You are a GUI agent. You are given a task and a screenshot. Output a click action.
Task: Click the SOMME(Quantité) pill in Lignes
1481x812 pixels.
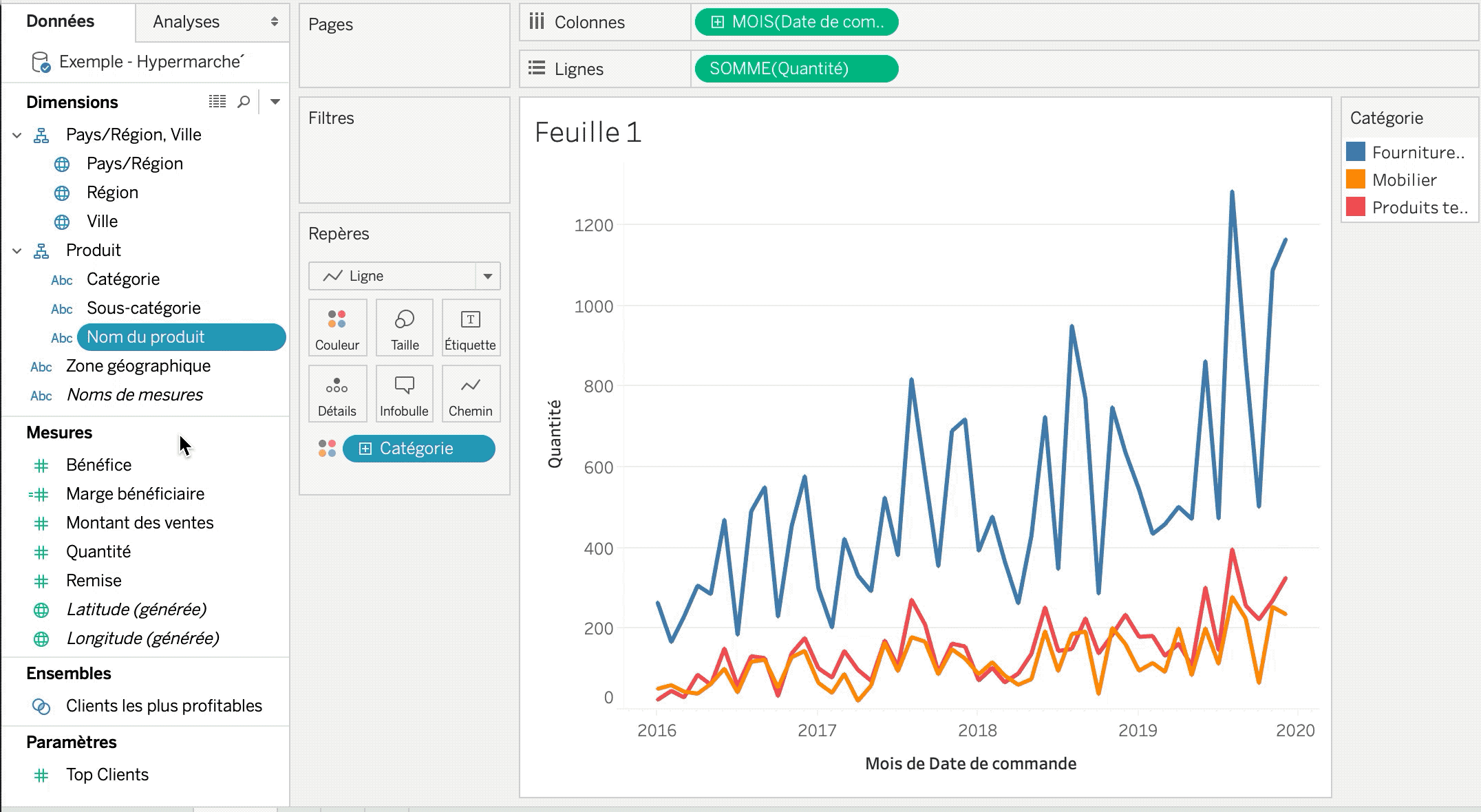796,69
